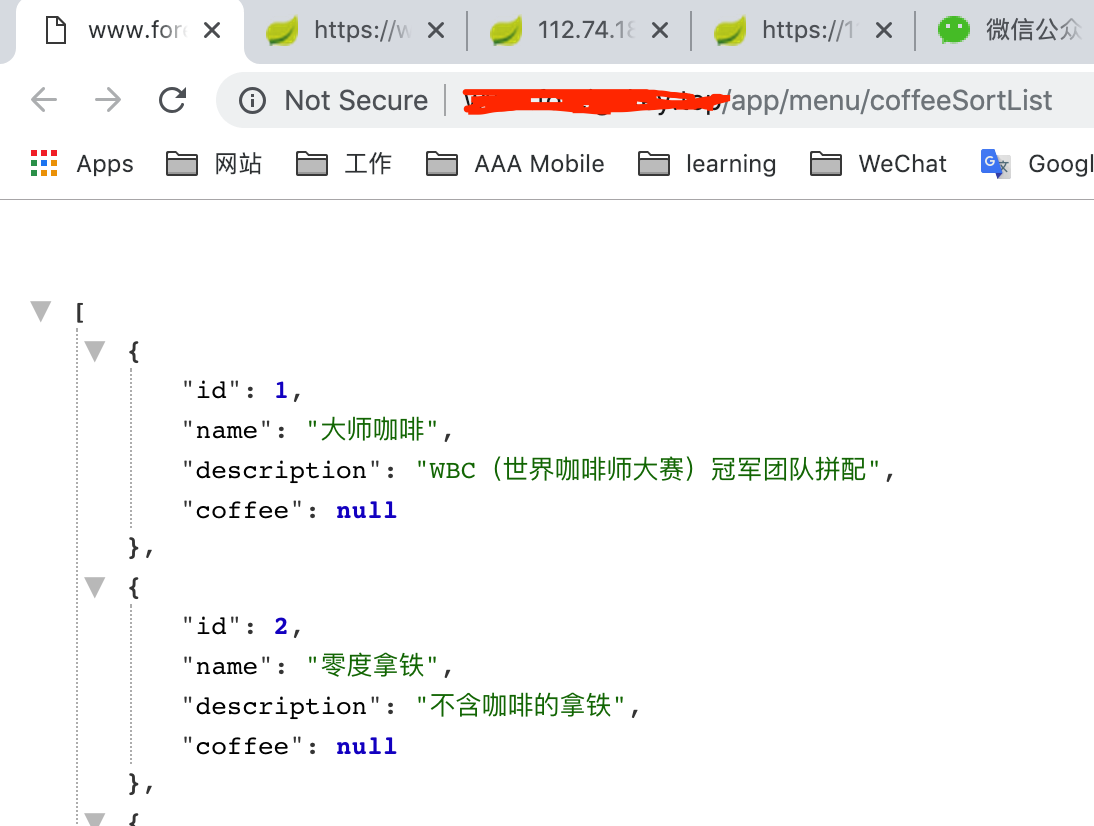Screen dimensions: 1094x826
Task: Select the name value 零度拿铁
Action: [373, 666]
